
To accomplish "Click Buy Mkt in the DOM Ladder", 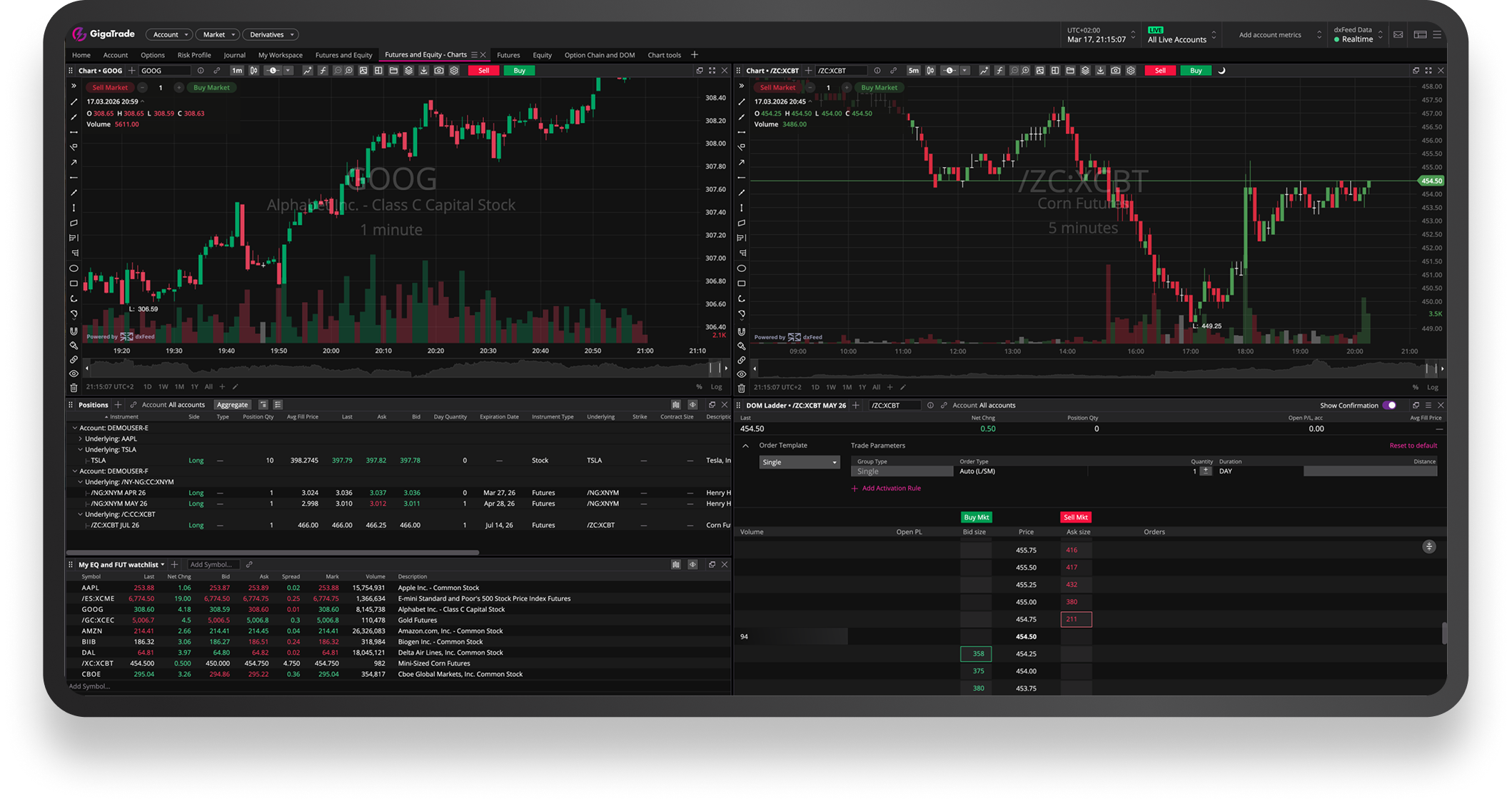I will point(976,518).
